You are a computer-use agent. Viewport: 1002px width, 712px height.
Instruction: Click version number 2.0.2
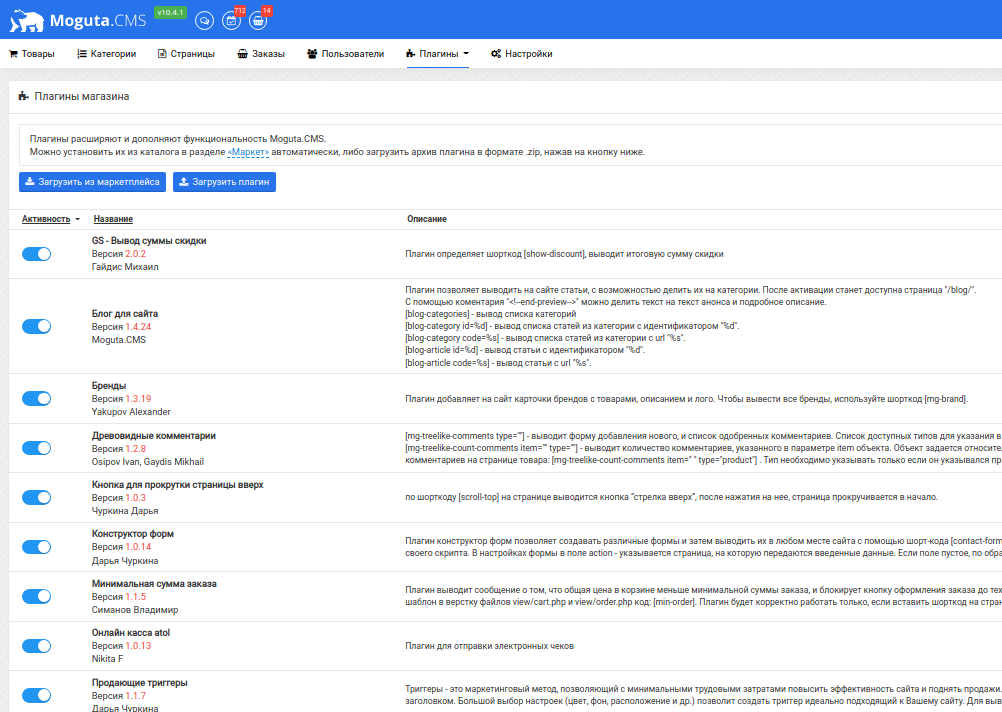(135, 254)
